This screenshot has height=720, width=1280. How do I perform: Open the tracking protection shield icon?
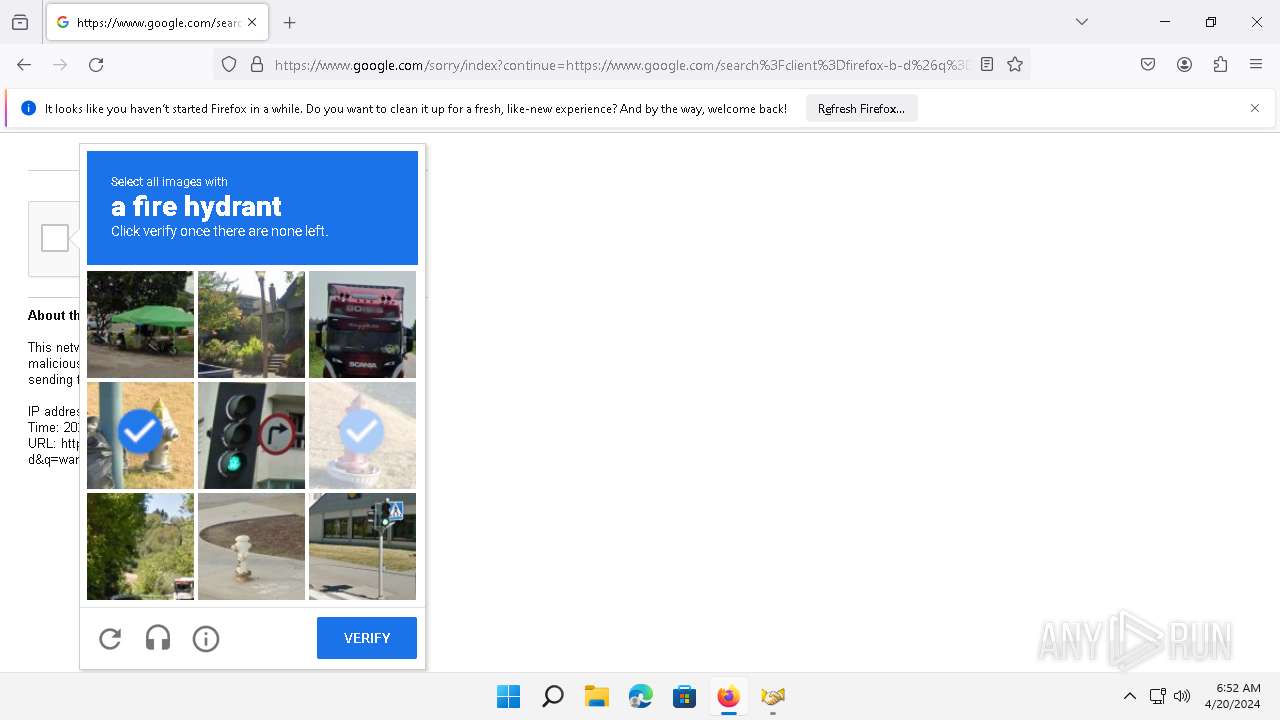point(229,64)
